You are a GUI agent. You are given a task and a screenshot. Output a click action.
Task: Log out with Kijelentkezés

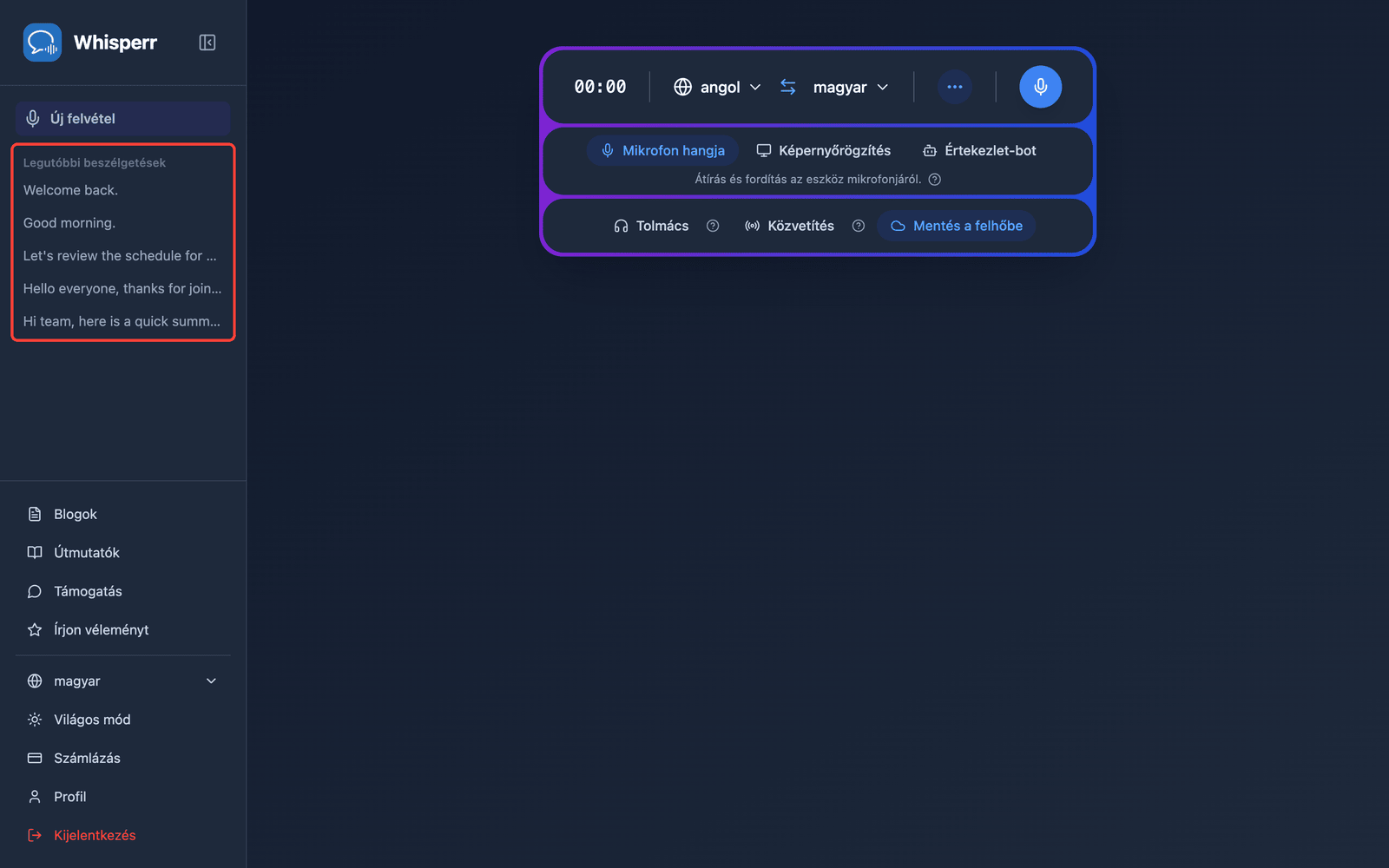[x=122, y=835]
